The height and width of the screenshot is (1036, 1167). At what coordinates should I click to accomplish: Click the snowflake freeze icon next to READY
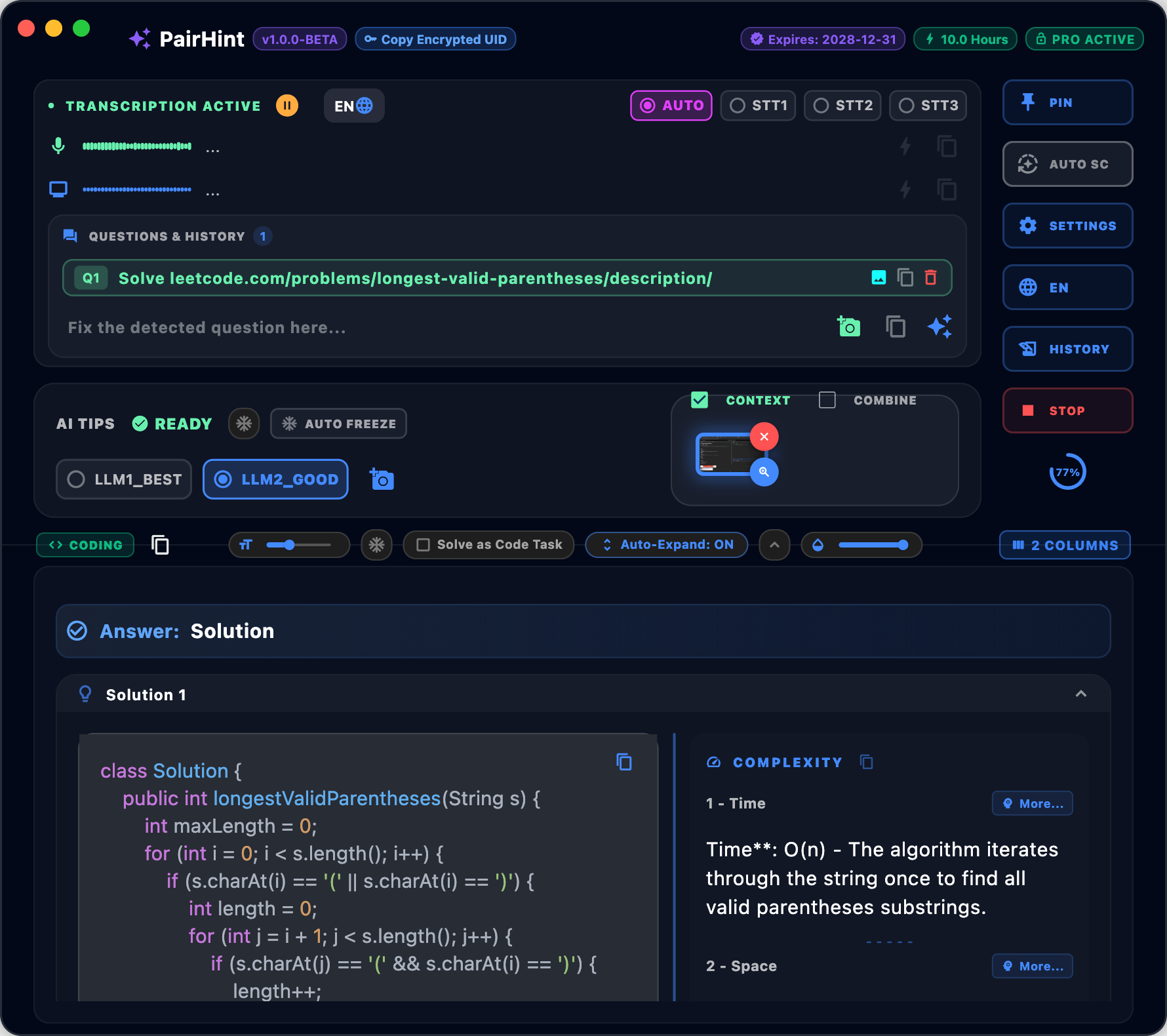click(244, 424)
